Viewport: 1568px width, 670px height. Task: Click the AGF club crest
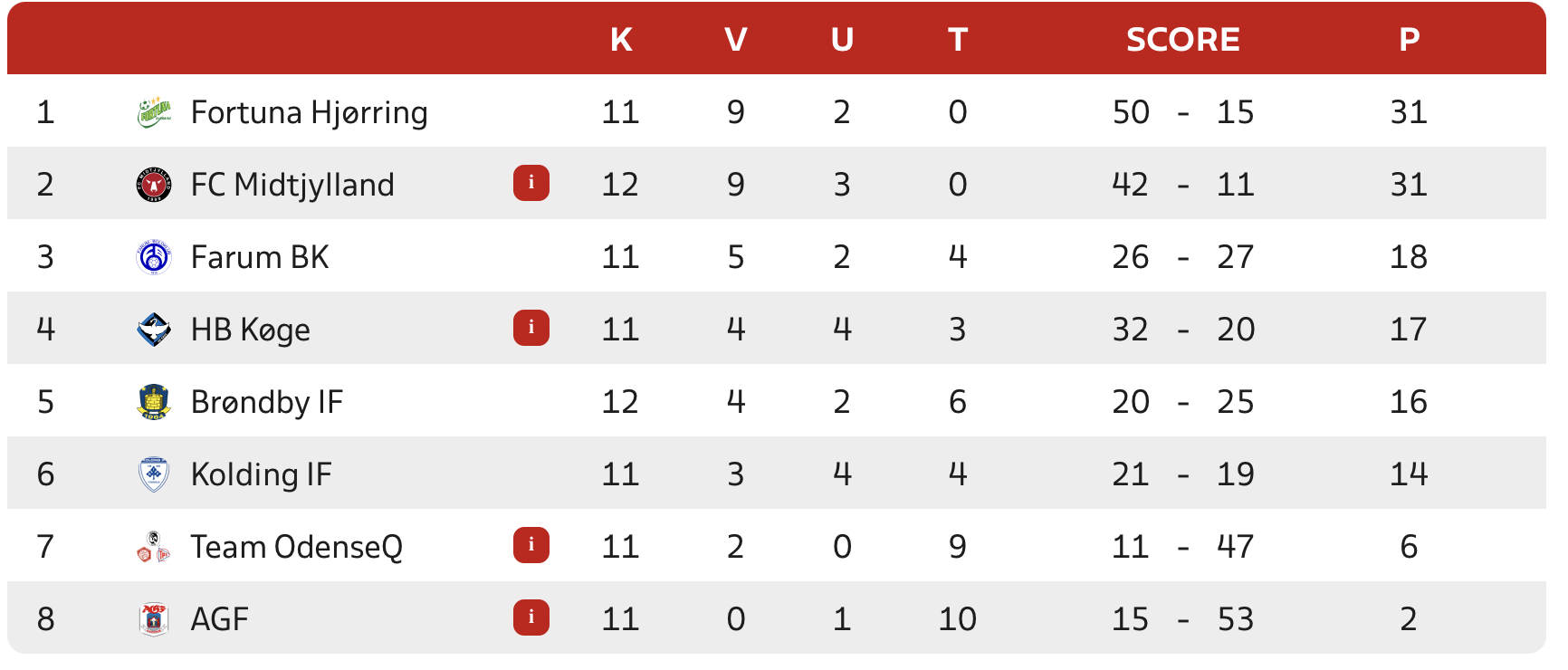(x=154, y=619)
